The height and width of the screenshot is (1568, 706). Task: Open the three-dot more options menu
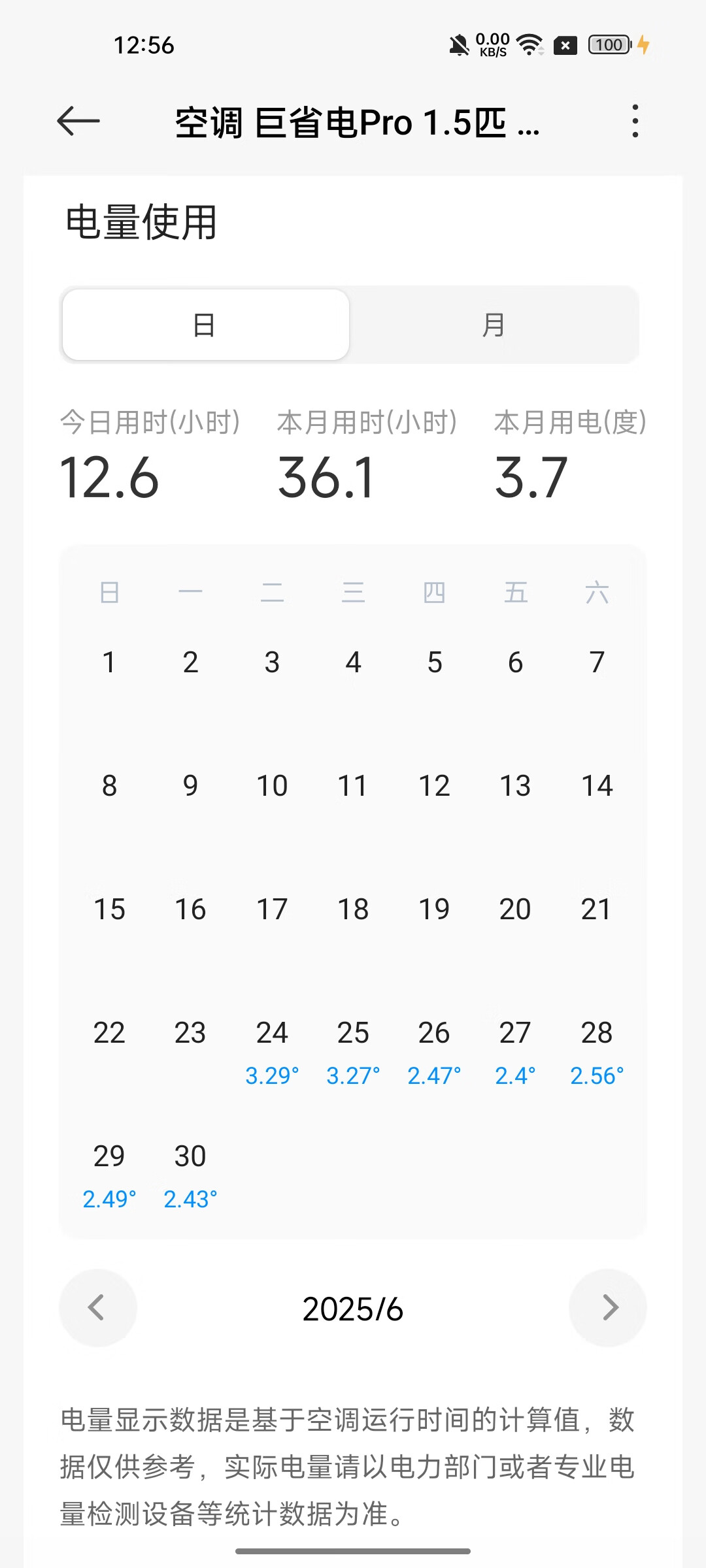pos(635,121)
